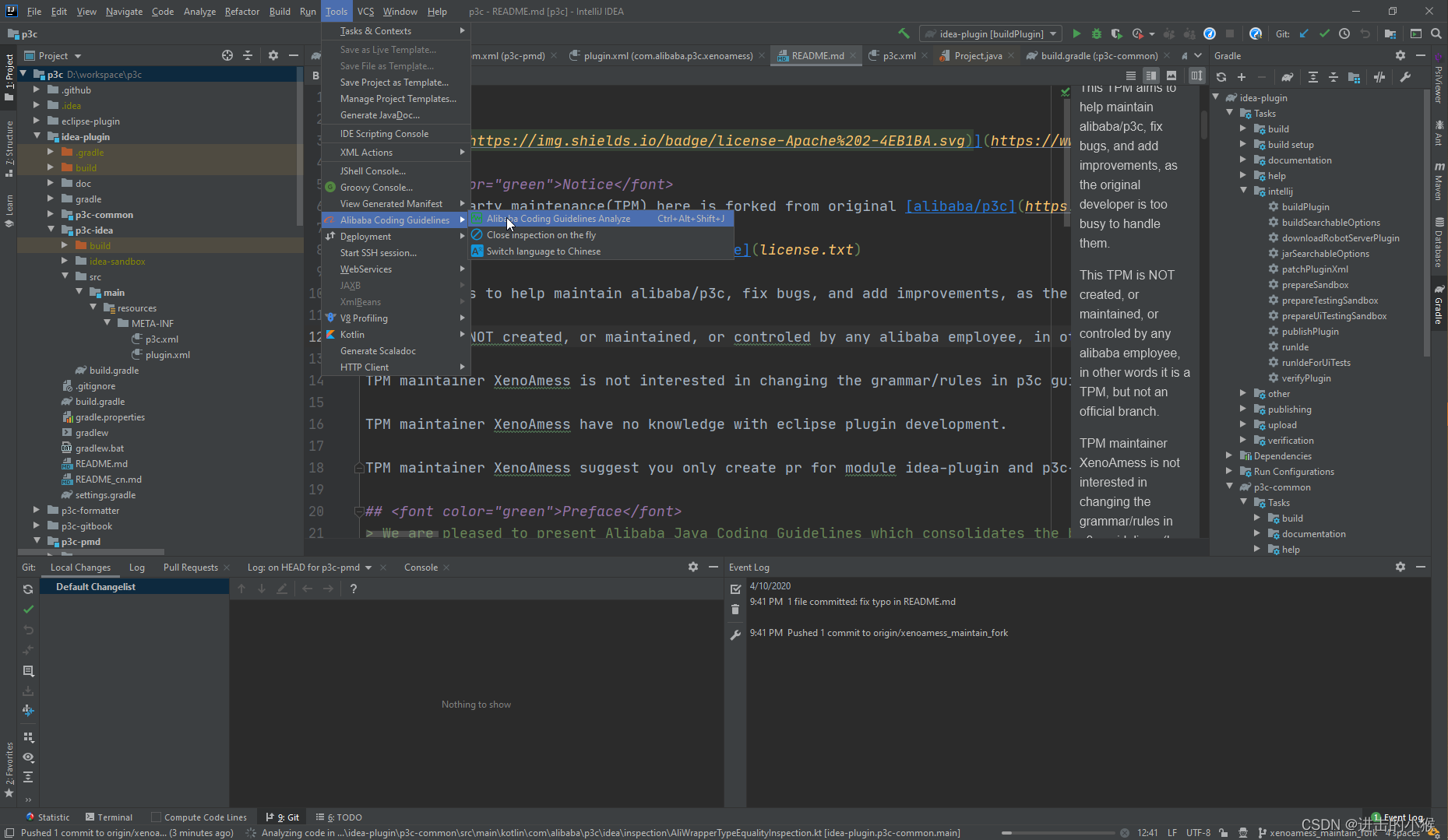Collapse intellij tasks group in Gradle

point(1244,191)
